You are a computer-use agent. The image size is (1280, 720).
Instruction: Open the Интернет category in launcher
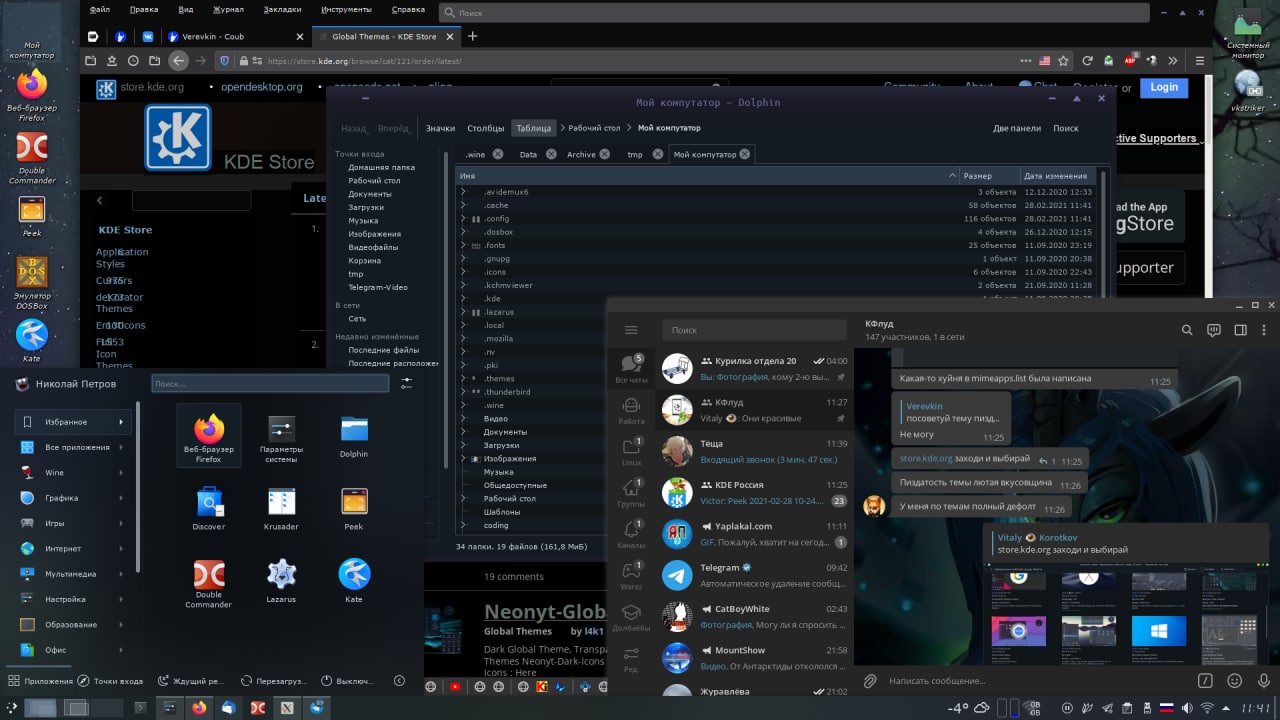(72, 549)
